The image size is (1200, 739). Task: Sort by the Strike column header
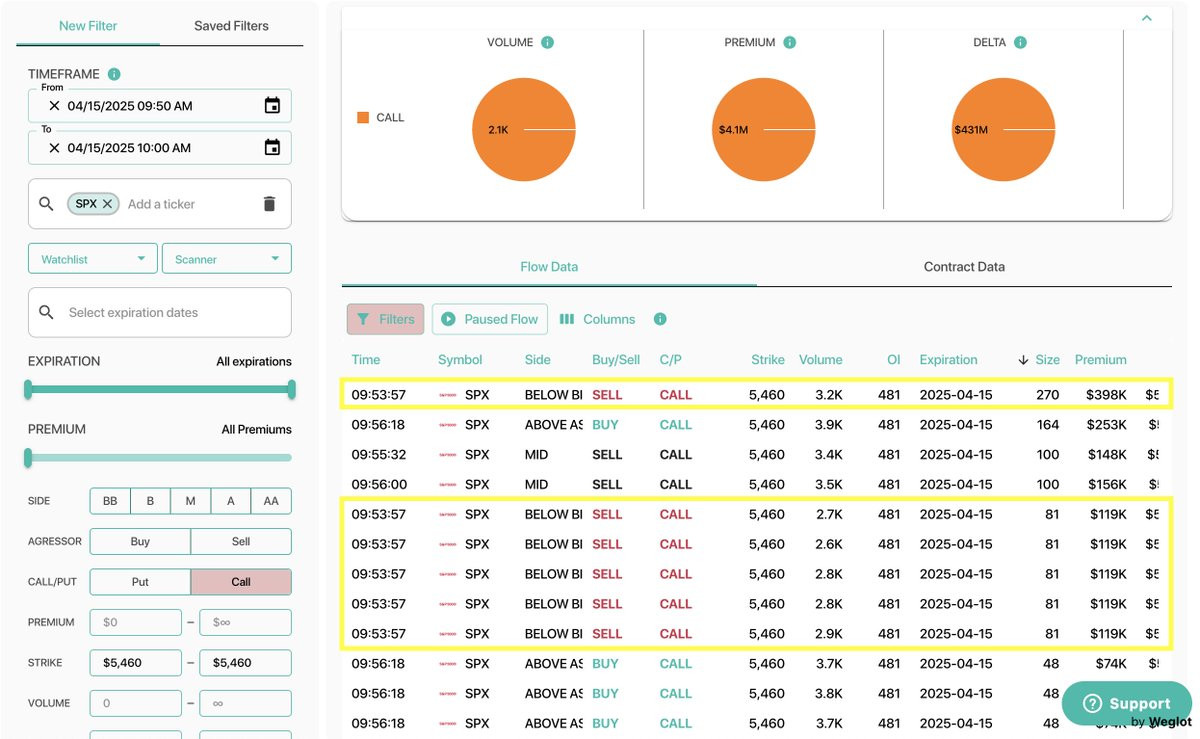tap(768, 360)
